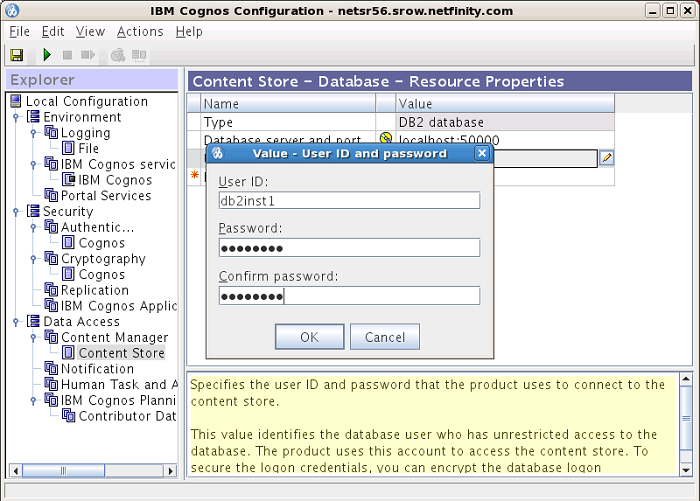Click the Local Configuration computer icon
Image resolution: width=700 pixels, height=501 pixels.
[x=16, y=101]
